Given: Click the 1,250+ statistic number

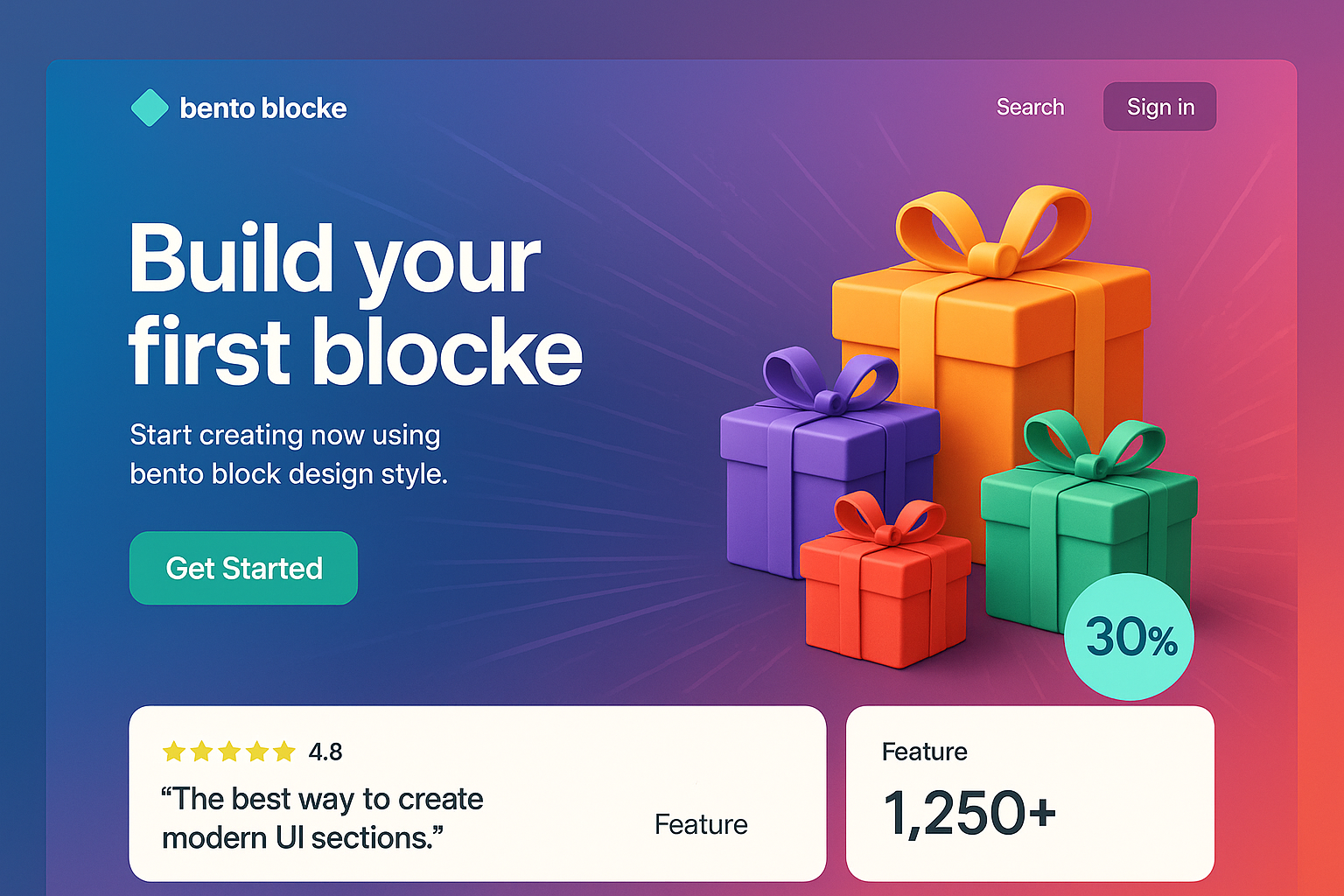Looking at the screenshot, I should coord(969,813).
